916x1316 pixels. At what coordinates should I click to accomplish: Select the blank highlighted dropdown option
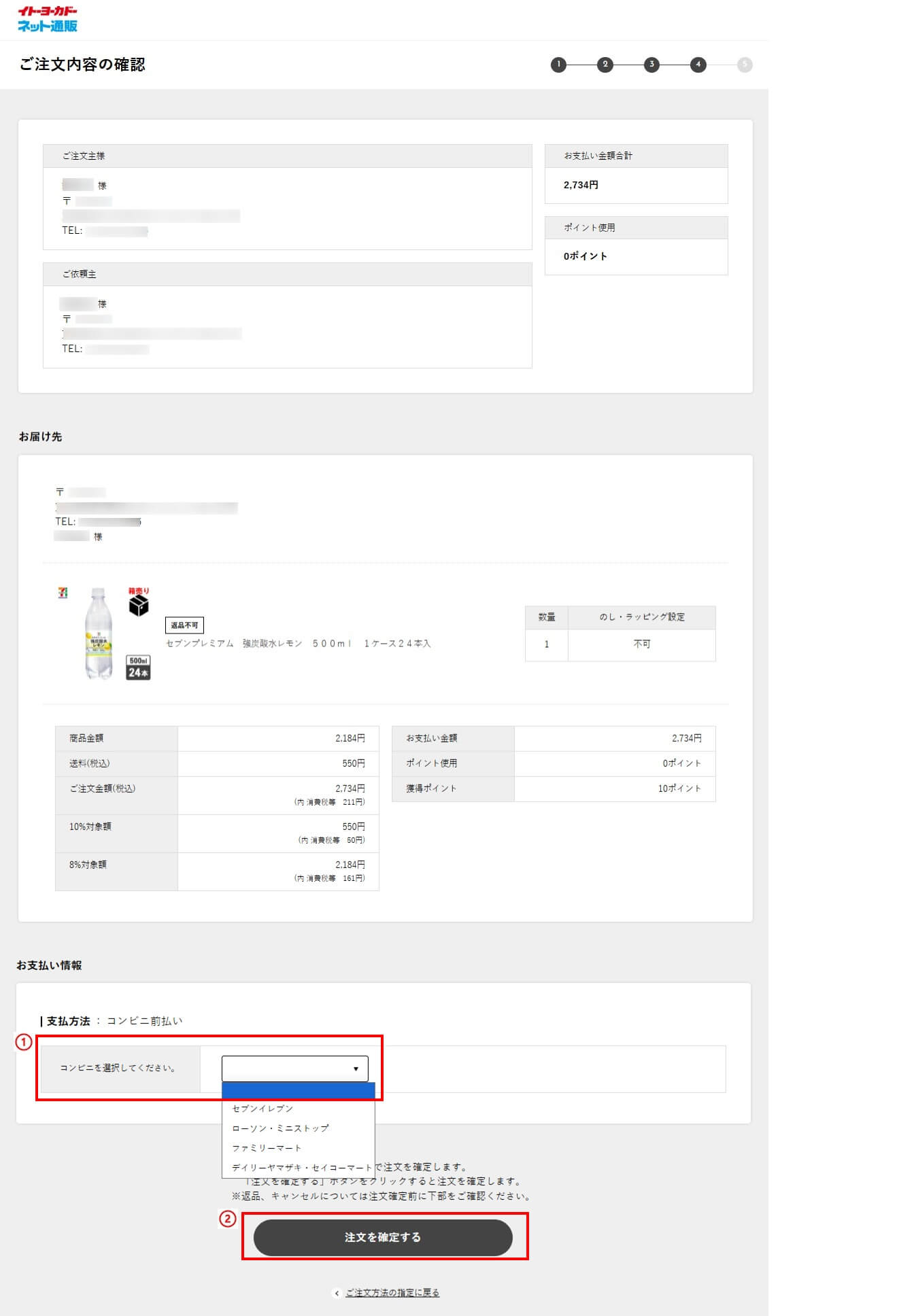point(298,1091)
